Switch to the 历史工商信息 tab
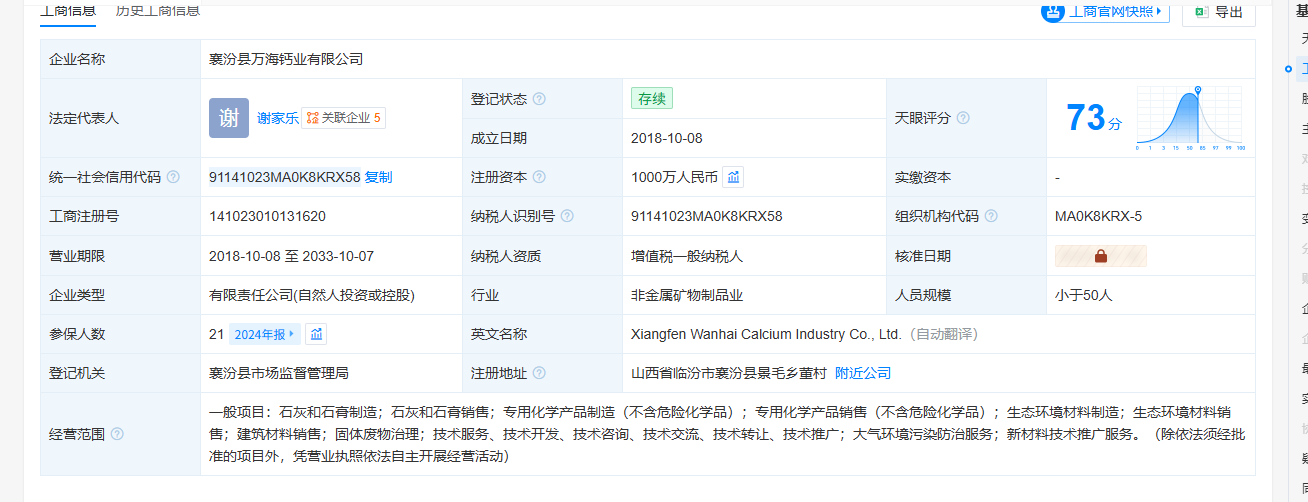Image resolution: width=1308 pixels, height=502 pixels. point(157,11)
